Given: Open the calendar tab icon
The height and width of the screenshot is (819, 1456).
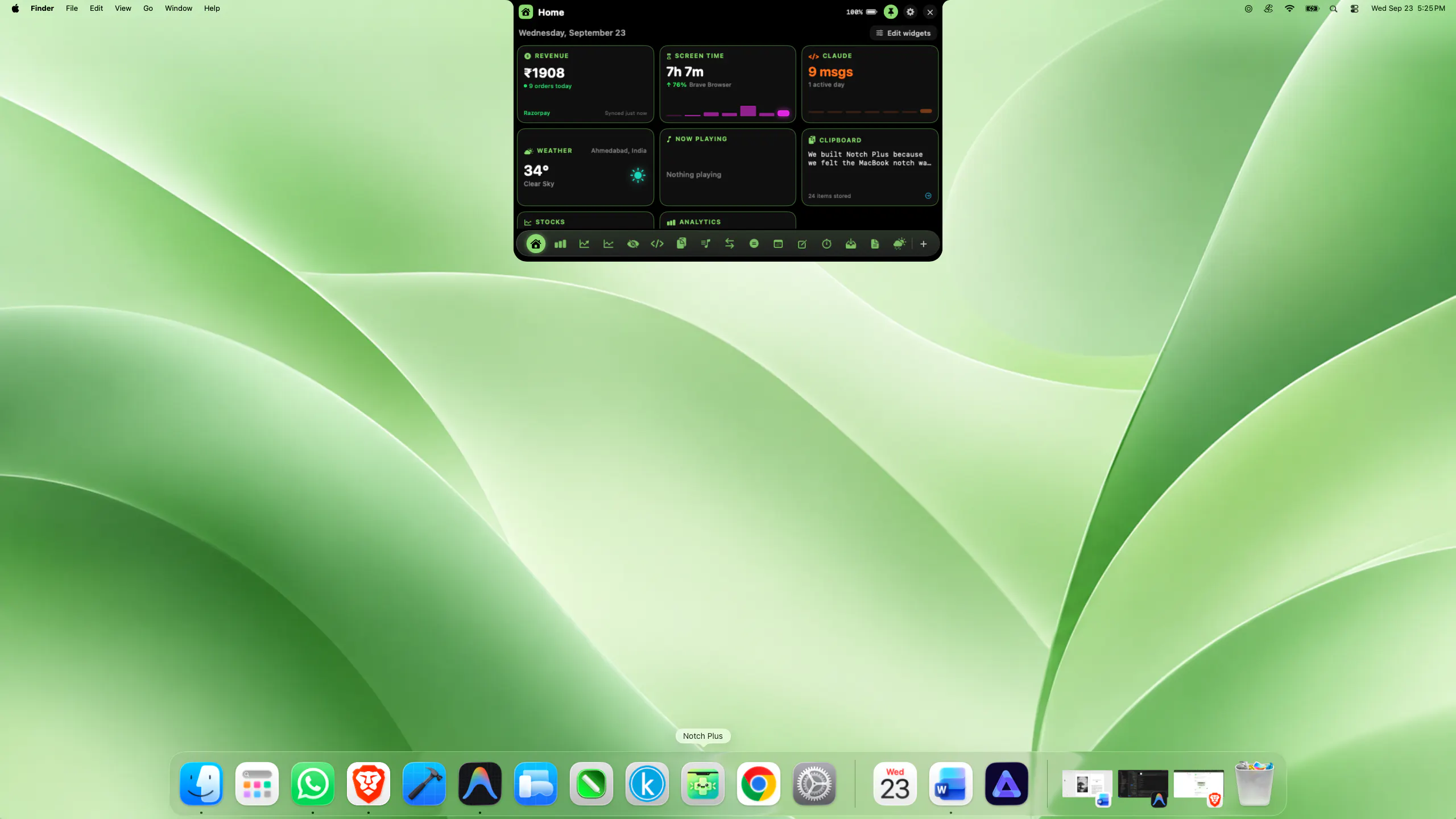Looking at the screenshot, I should click(778, 244).
